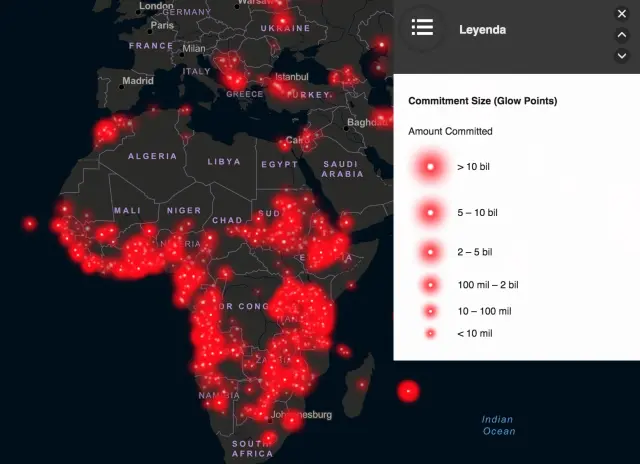Pick the 10 – 100 mil legend symbol
The width and height of the screenshot is (640, 464).
[x=431, y=311]
